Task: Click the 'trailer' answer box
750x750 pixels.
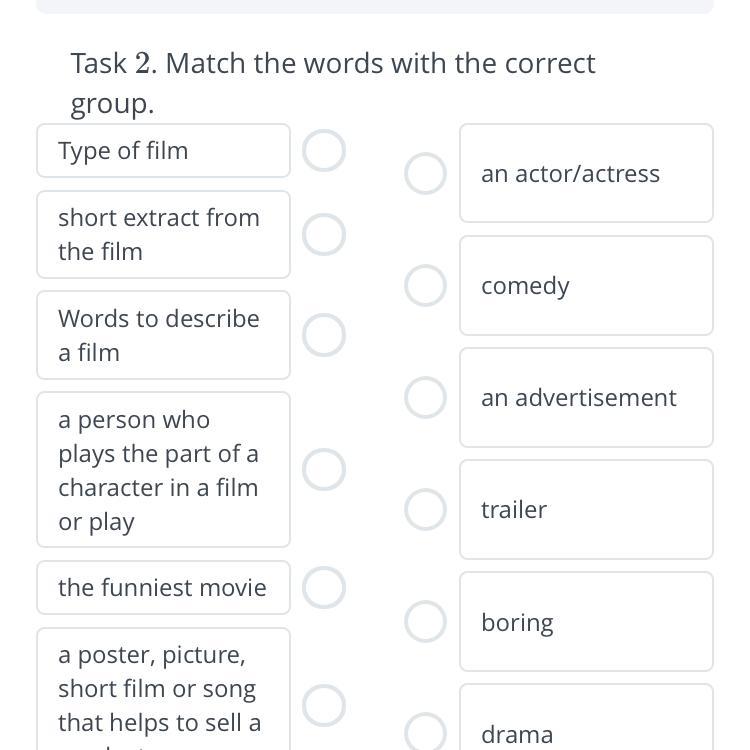Action: pyautogui.click(x=586, y=509)
